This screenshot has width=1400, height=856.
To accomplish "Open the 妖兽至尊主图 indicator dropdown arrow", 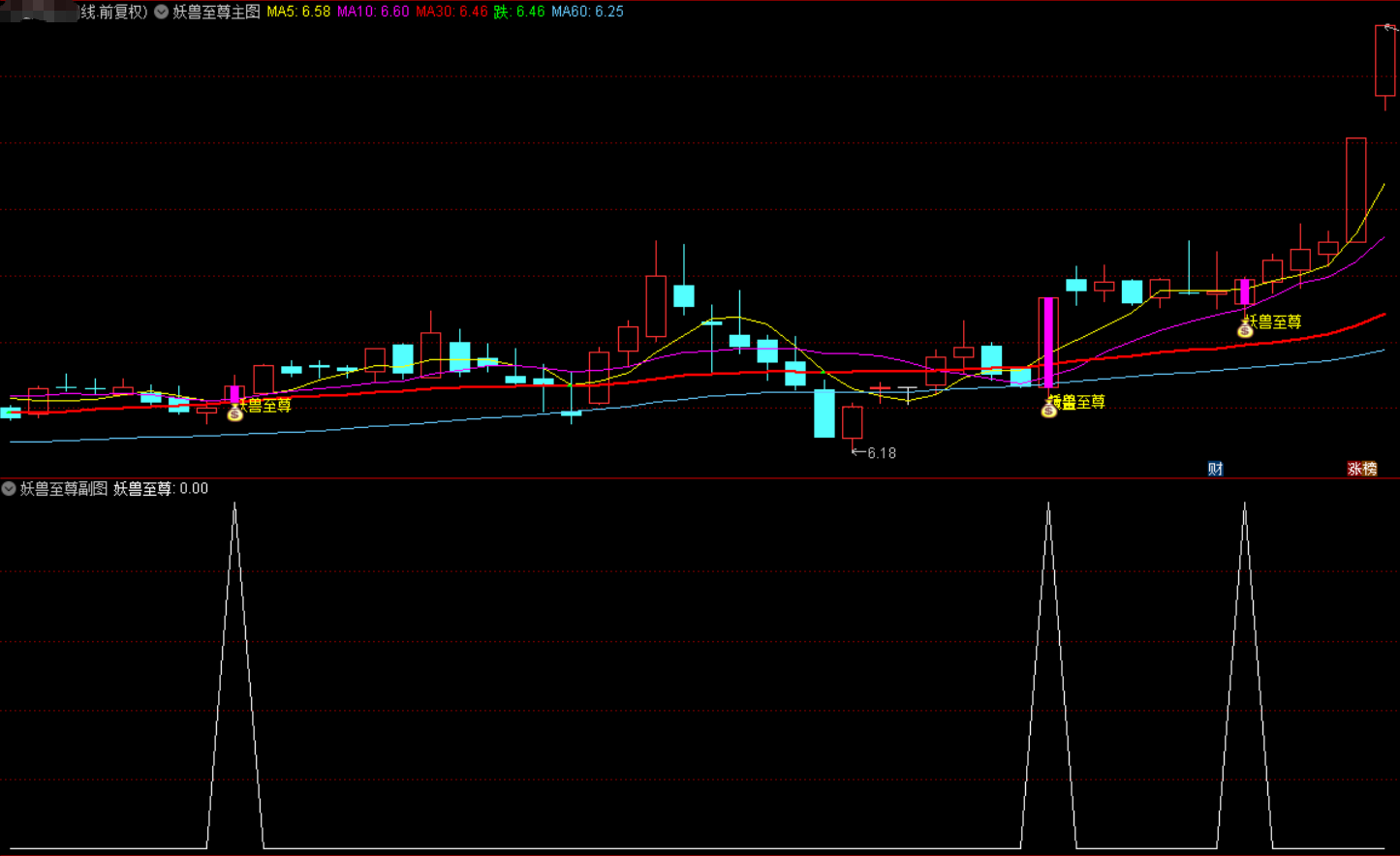I will coord(162,12).
